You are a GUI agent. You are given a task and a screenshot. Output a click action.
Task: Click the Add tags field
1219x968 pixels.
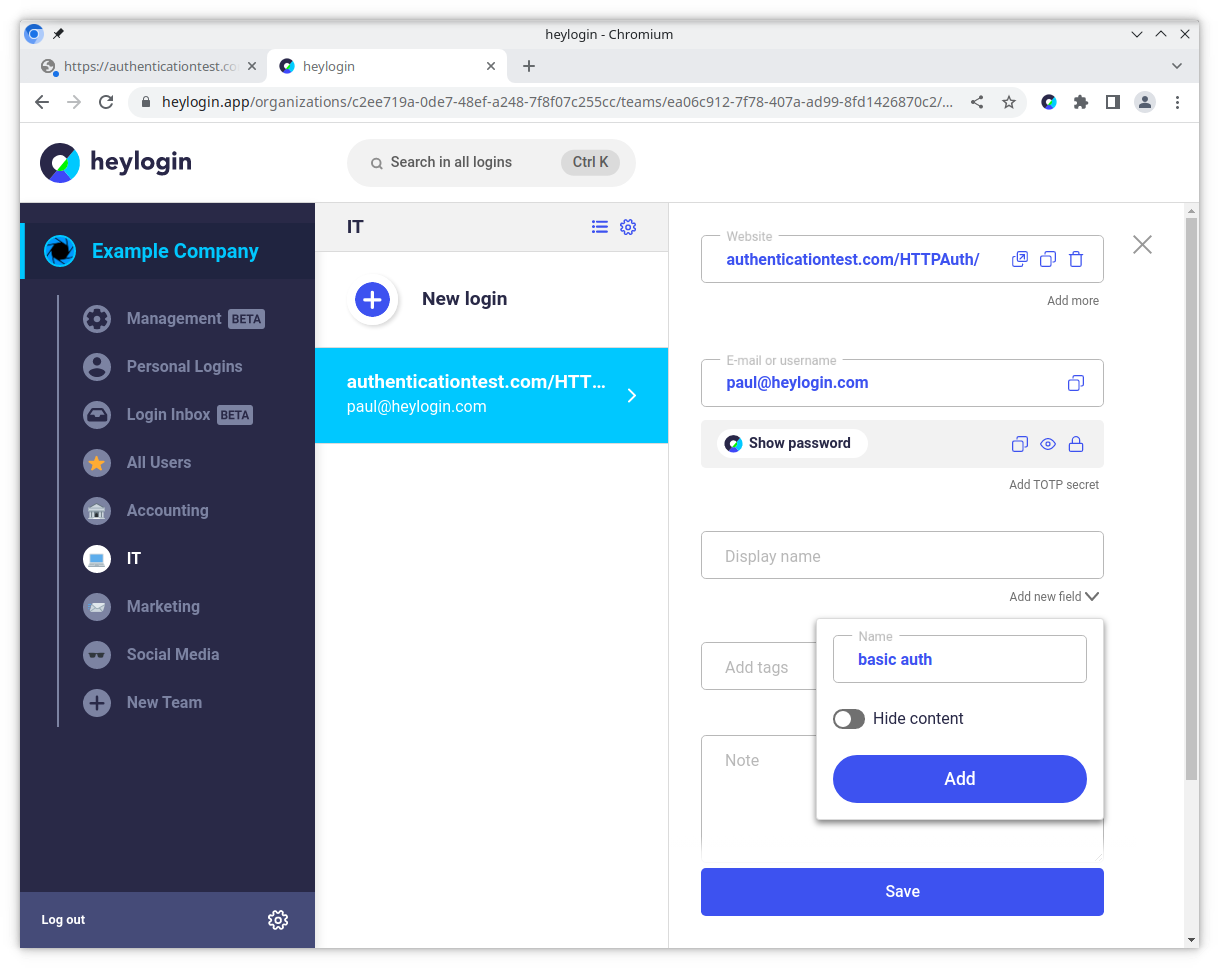(x=758, y=666)
